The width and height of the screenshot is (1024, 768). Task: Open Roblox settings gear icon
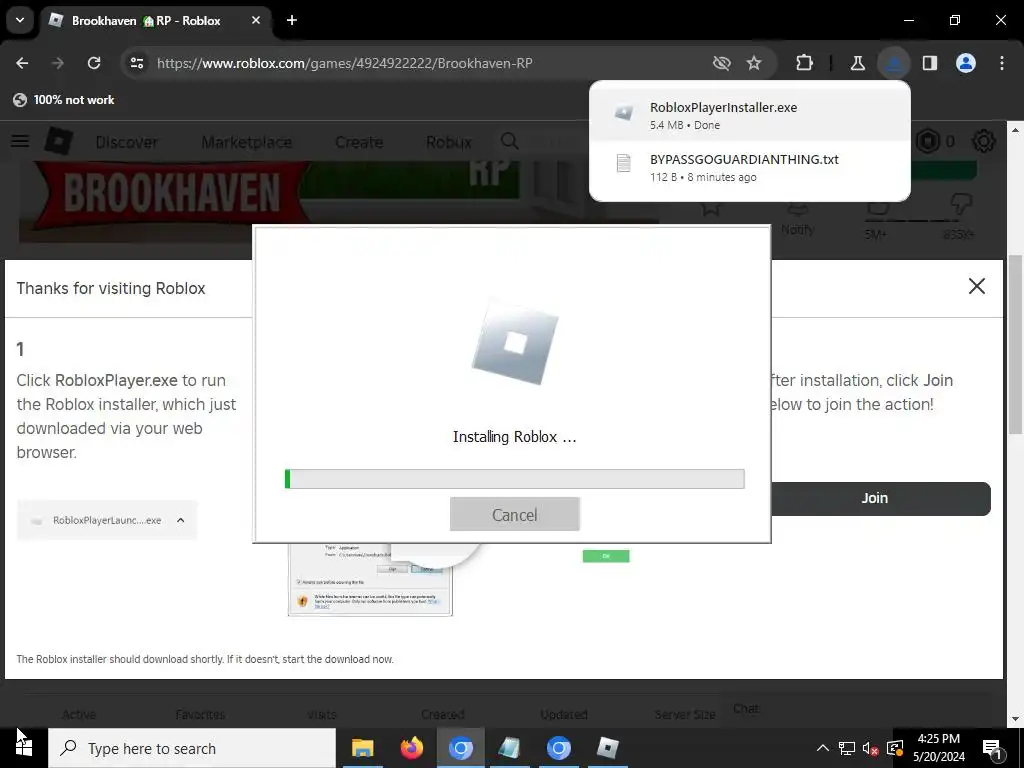[x=984, y=141]
